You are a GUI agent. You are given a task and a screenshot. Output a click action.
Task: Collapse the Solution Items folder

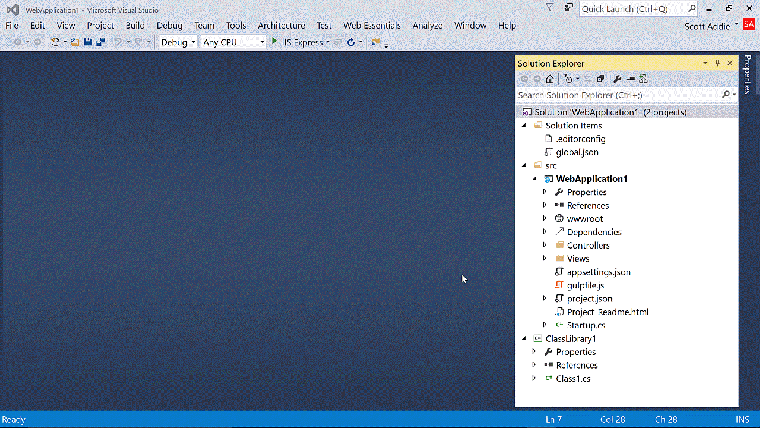(524, 125)
